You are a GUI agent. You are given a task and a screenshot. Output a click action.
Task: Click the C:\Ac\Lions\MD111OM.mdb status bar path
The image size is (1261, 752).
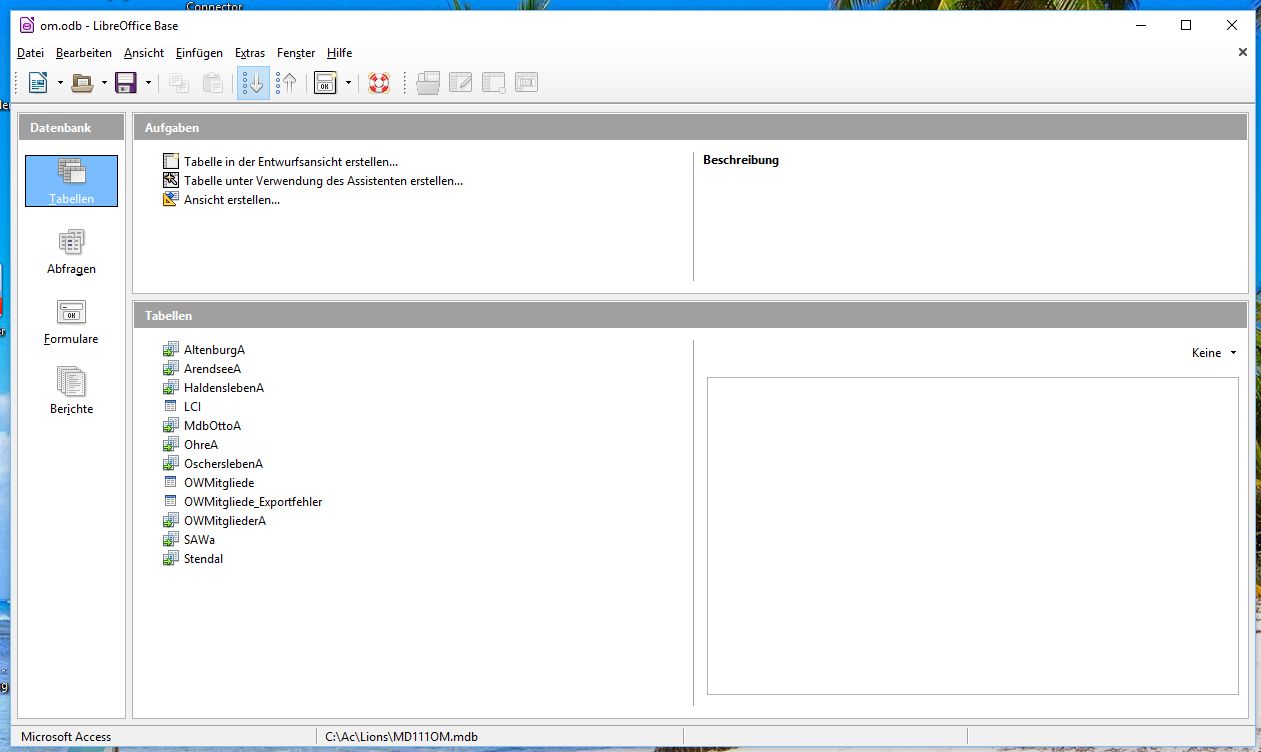point(402,737)
